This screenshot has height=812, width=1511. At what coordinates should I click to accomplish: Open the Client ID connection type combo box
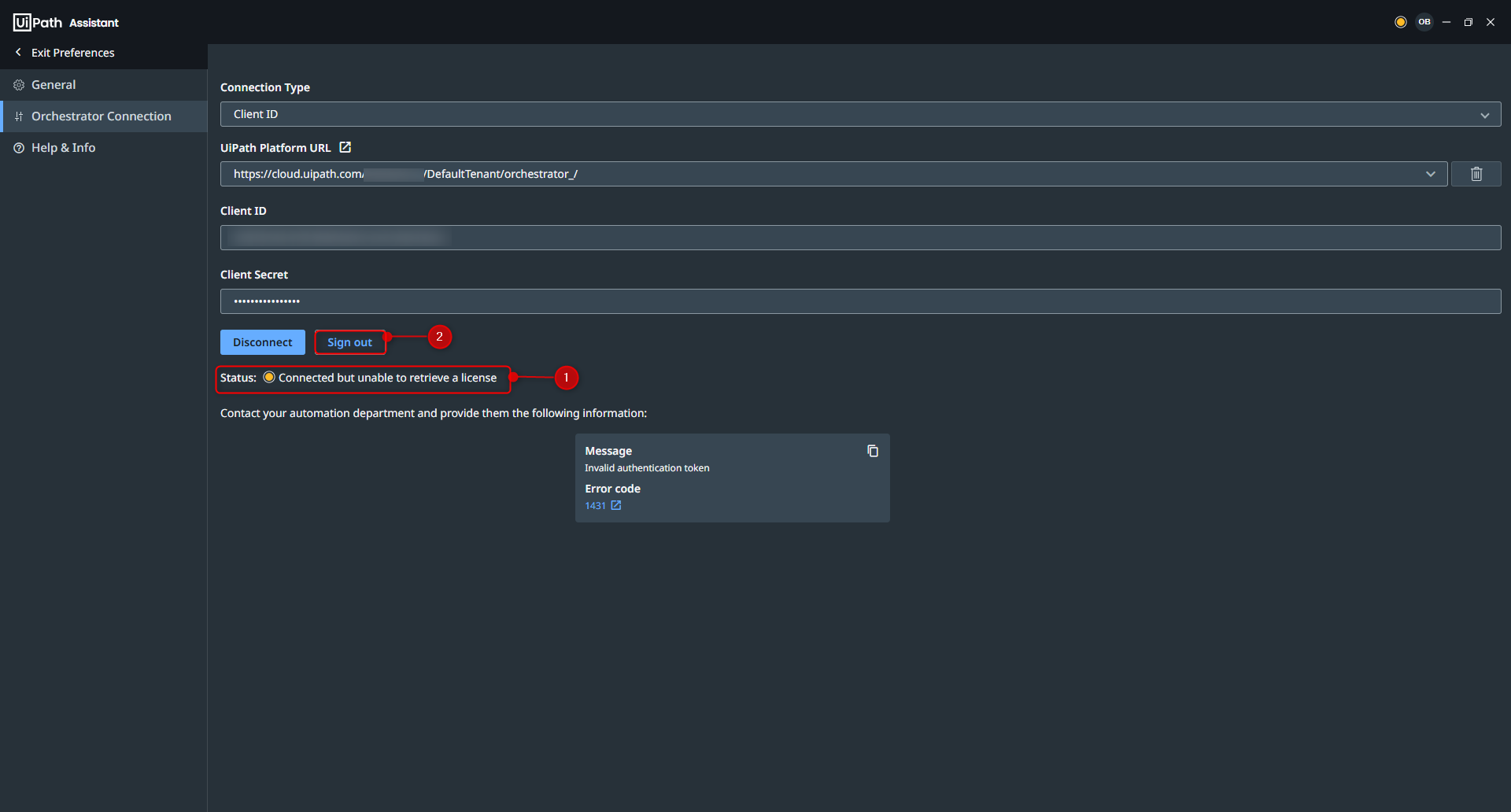click(860, 114)
